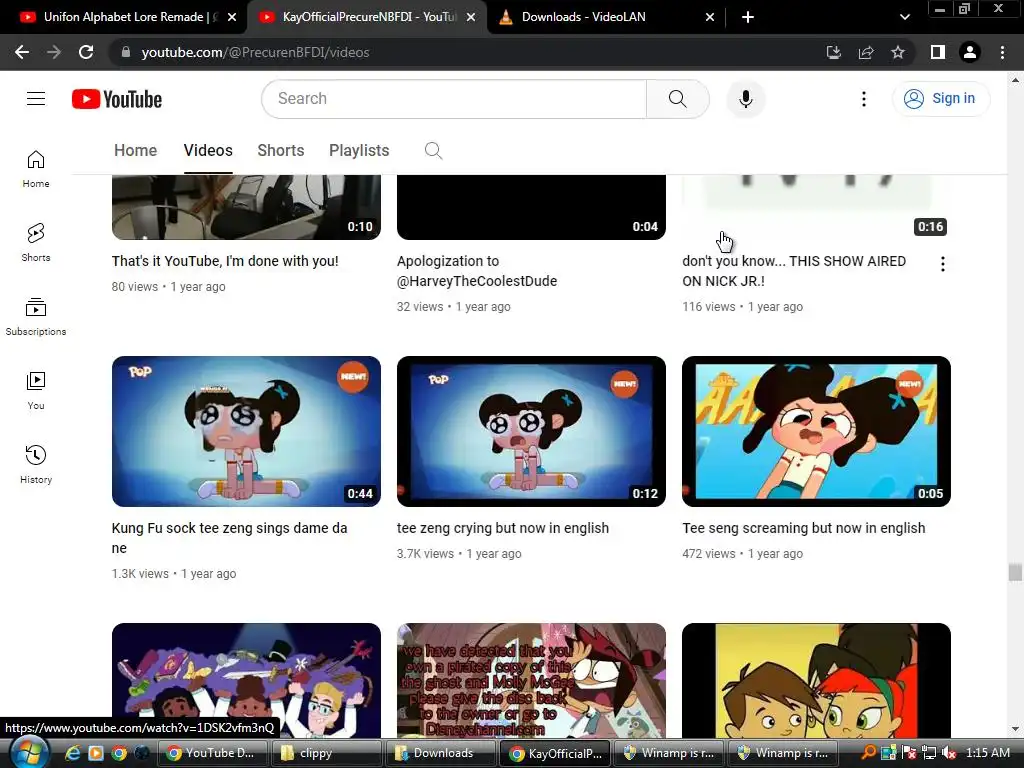Search within channel using magnifier icon

(433, 151)
